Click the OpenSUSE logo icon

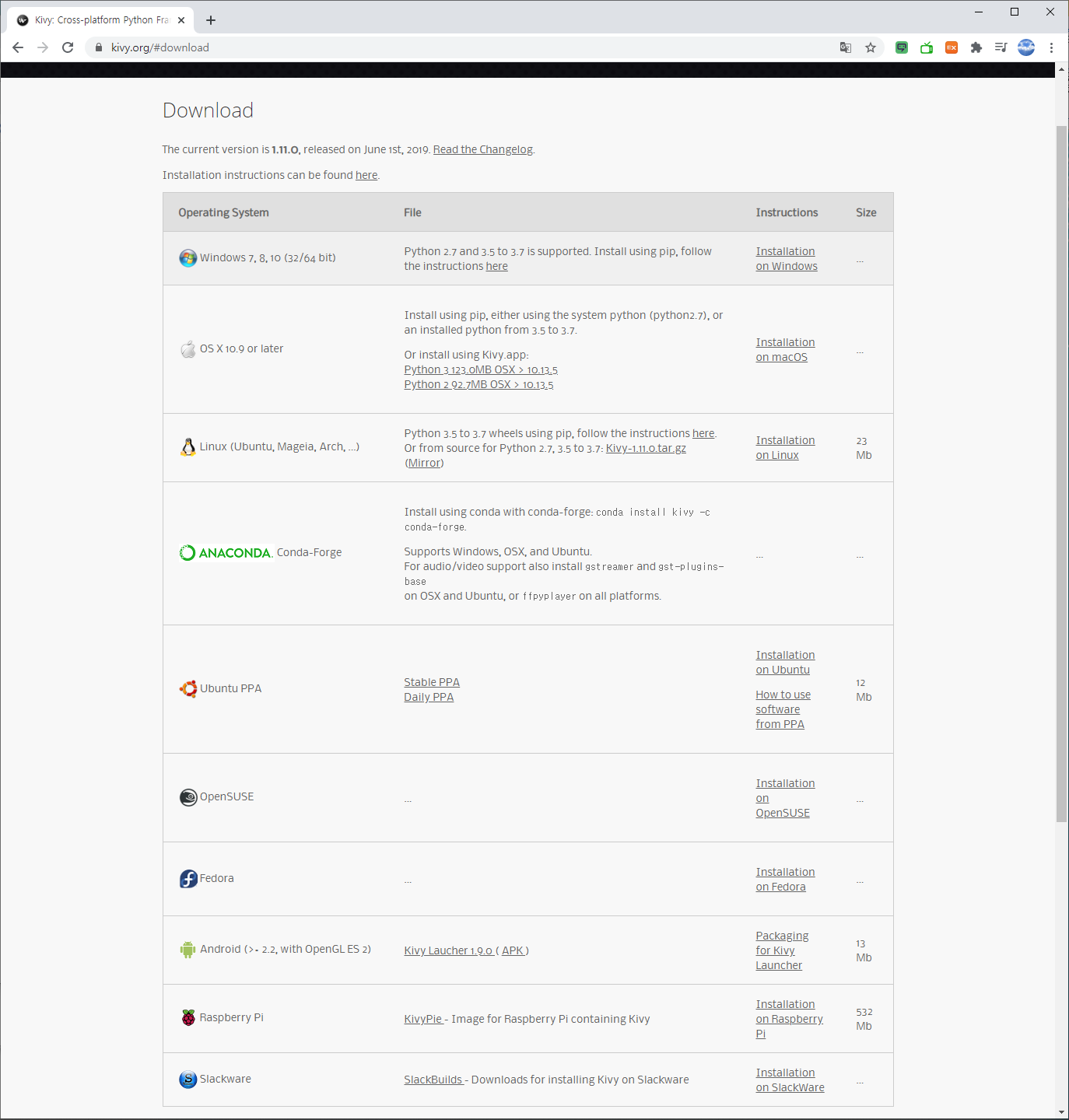click(x=188, y=797)
